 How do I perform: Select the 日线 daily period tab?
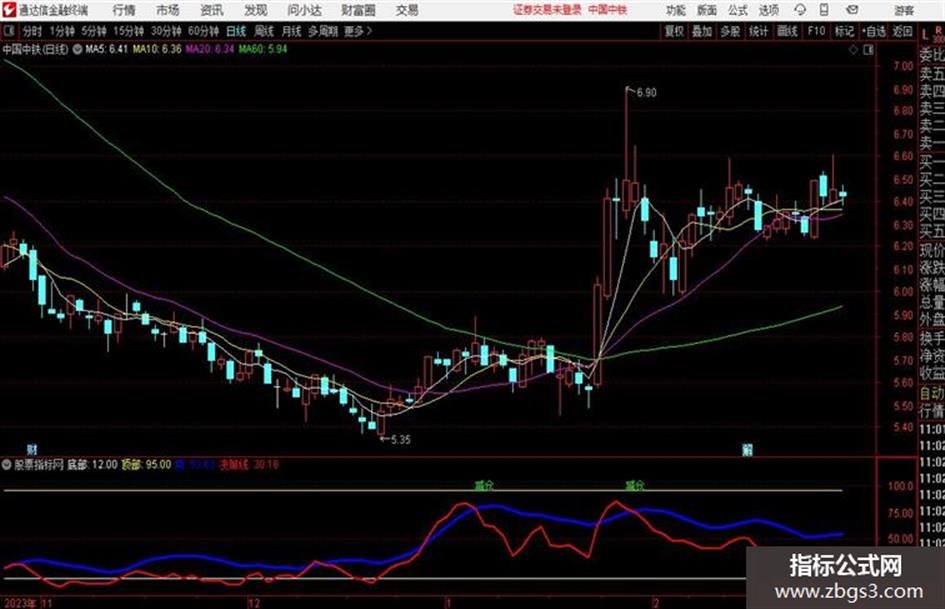(236, 31)
